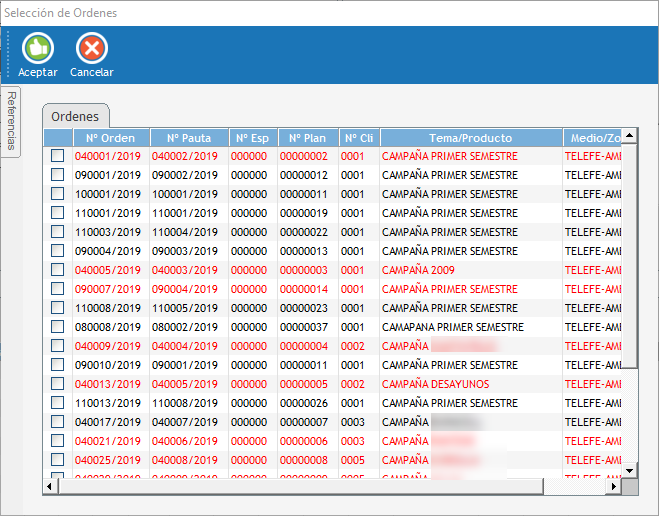659x516 pixels.
Task: Tick the checkbox for order 040005/2019
Action: 57,270
